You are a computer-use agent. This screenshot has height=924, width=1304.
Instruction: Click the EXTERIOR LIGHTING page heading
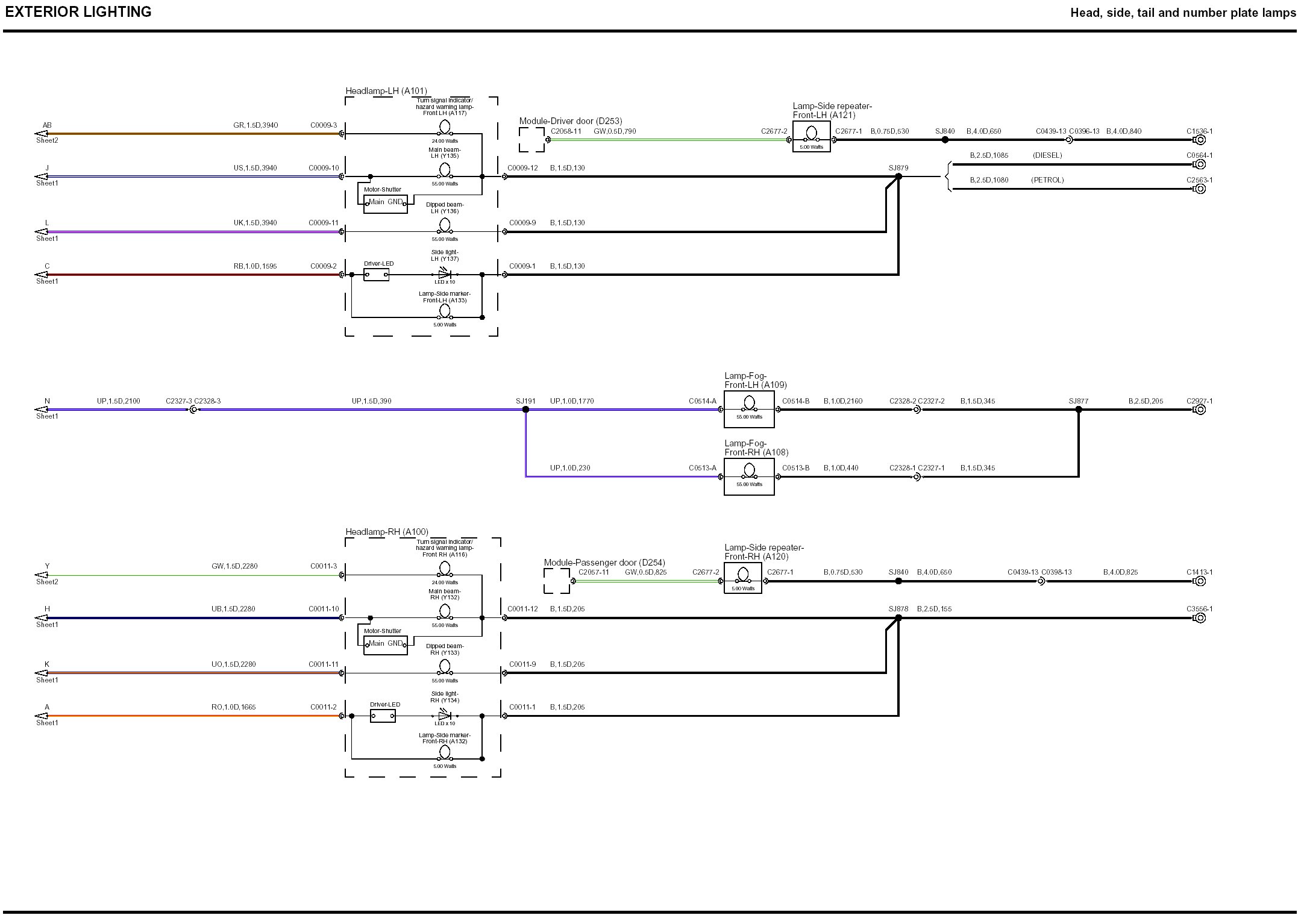click(x=78, y=12)
